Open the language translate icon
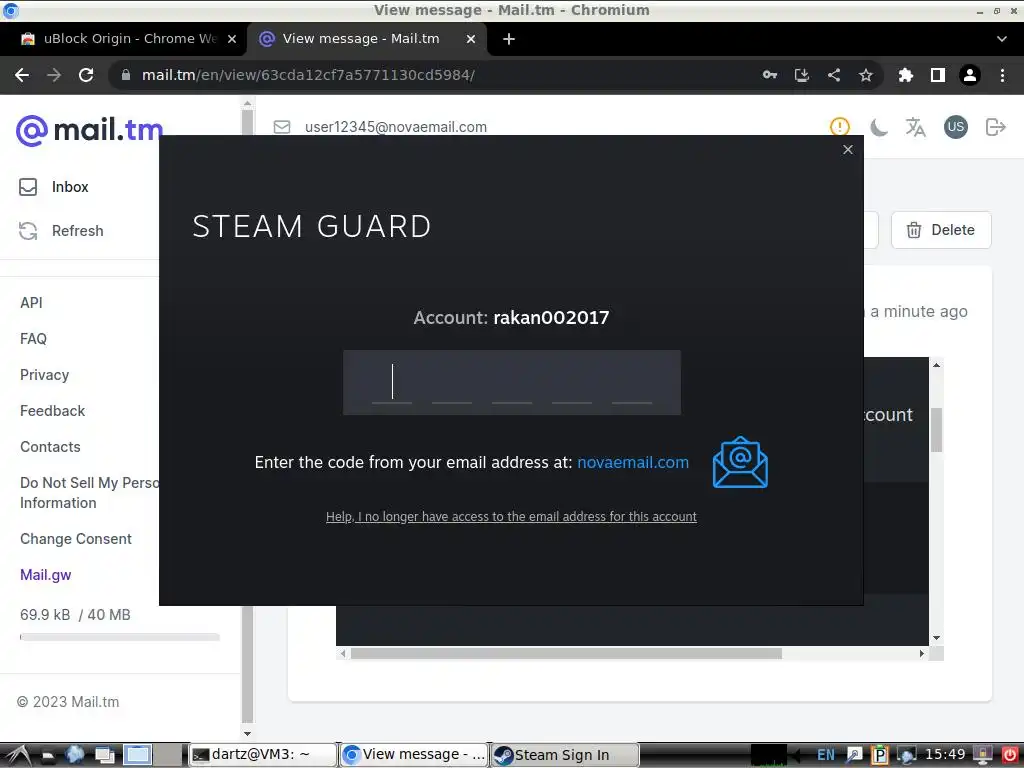Screen dimensions: 1024x768 click(x=916, y=127)
